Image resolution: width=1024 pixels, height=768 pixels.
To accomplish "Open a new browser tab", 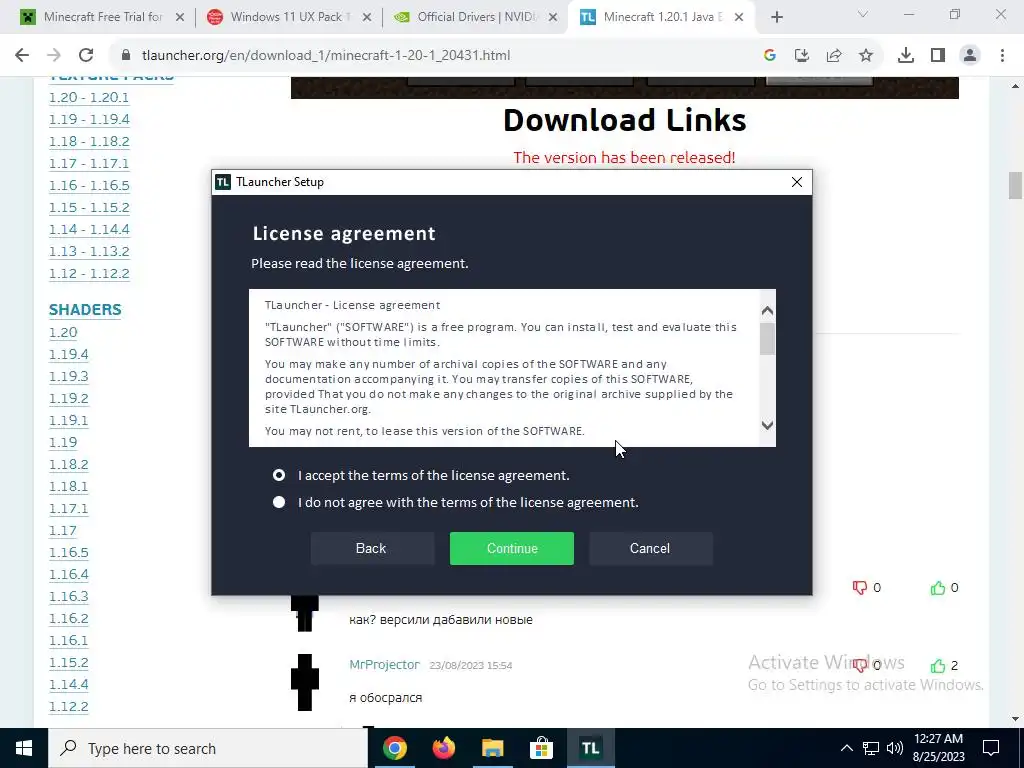I will pyautogui.click(x=776, y=18).
